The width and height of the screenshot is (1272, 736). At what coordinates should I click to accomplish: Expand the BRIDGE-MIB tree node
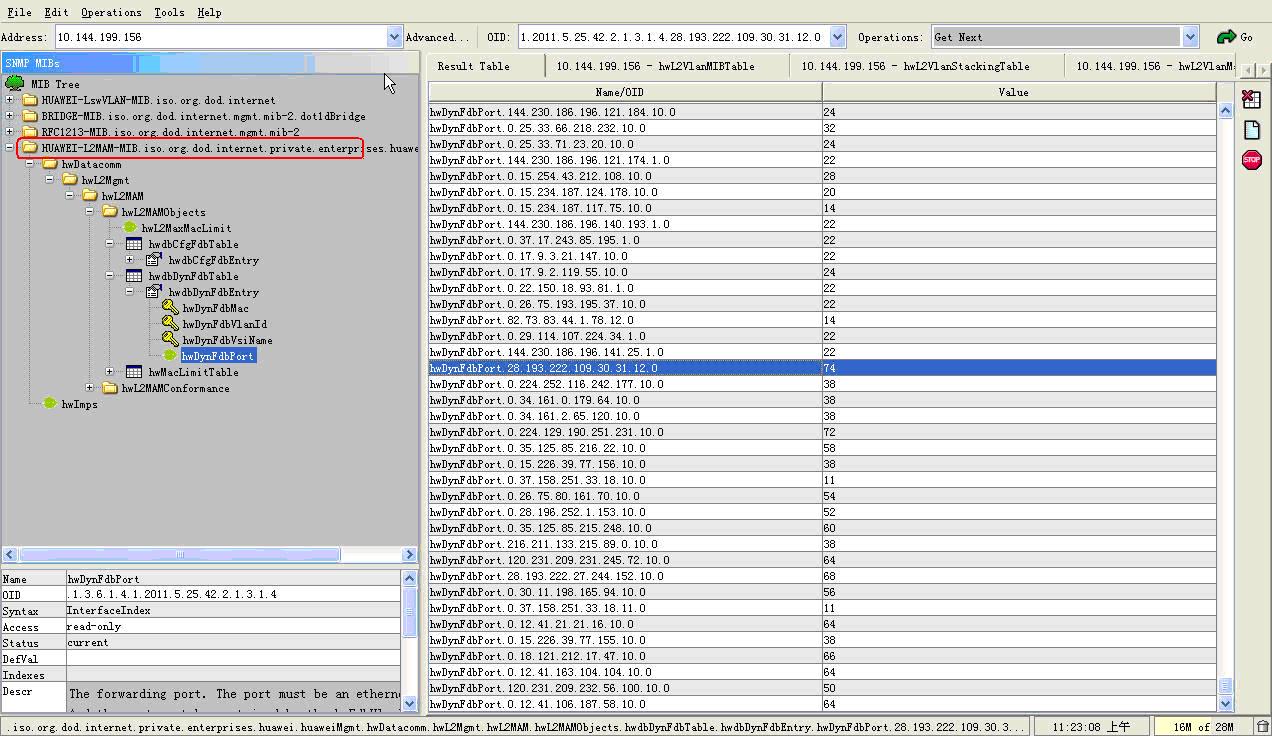[10, 116]
